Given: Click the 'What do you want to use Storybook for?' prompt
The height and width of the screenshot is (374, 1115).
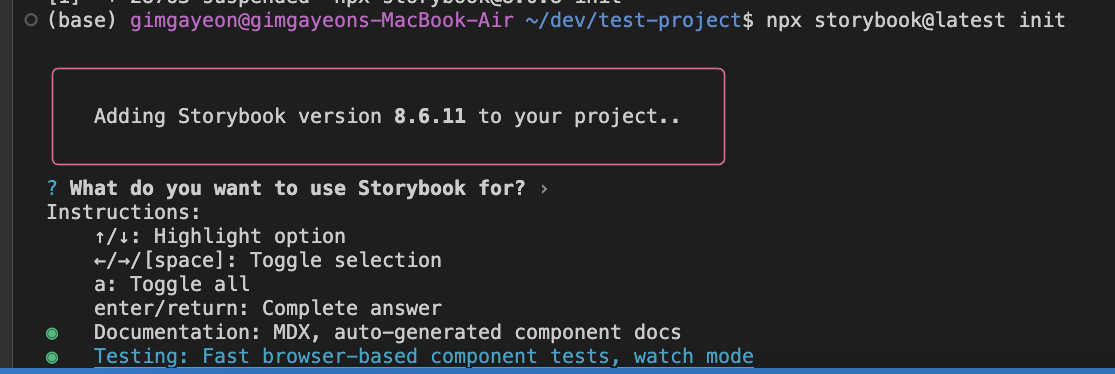Looking at the screenshot, I should point(297,188).
